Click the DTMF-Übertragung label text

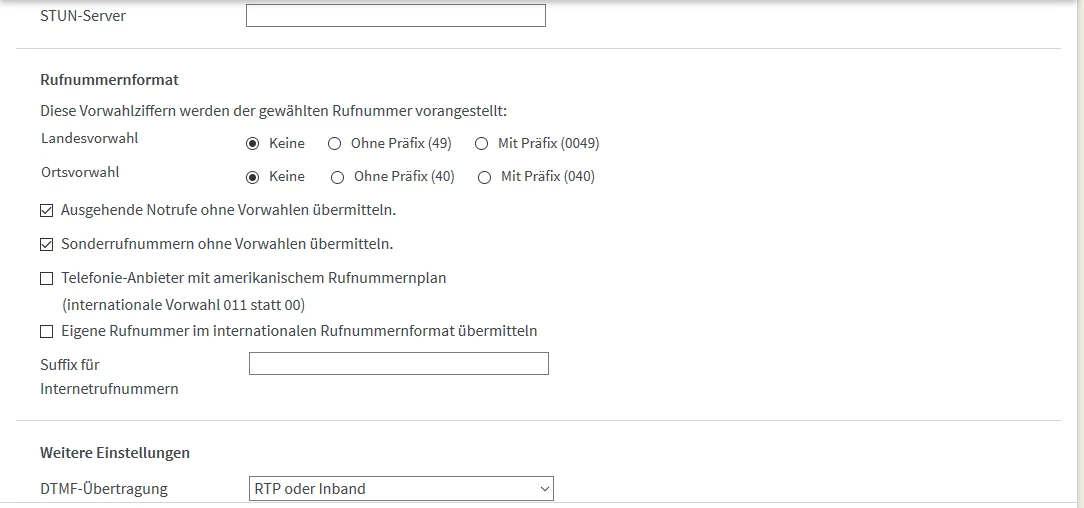click(104, 489)
